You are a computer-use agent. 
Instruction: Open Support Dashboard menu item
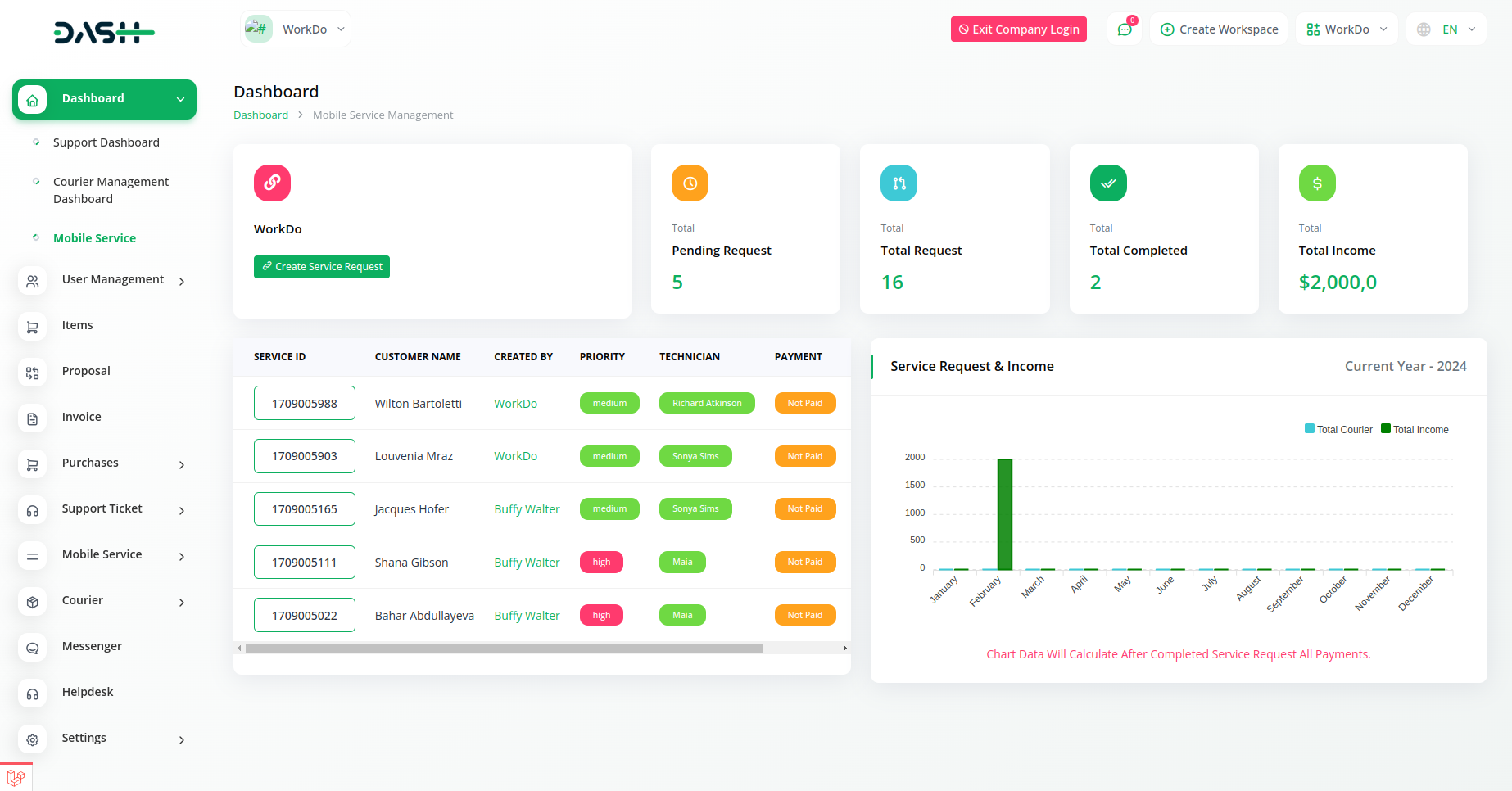(x=106, y=142)
